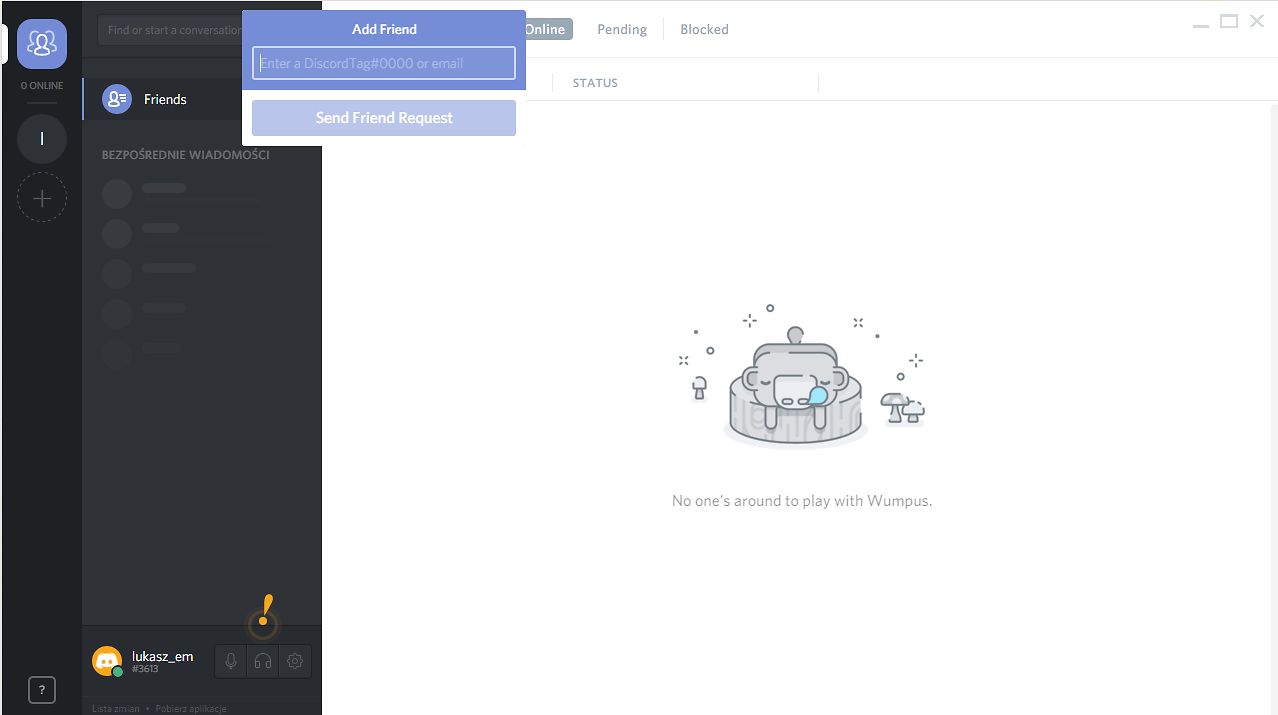
Task: Deafen with the headphones icon
Action: (x=263, y=661)
